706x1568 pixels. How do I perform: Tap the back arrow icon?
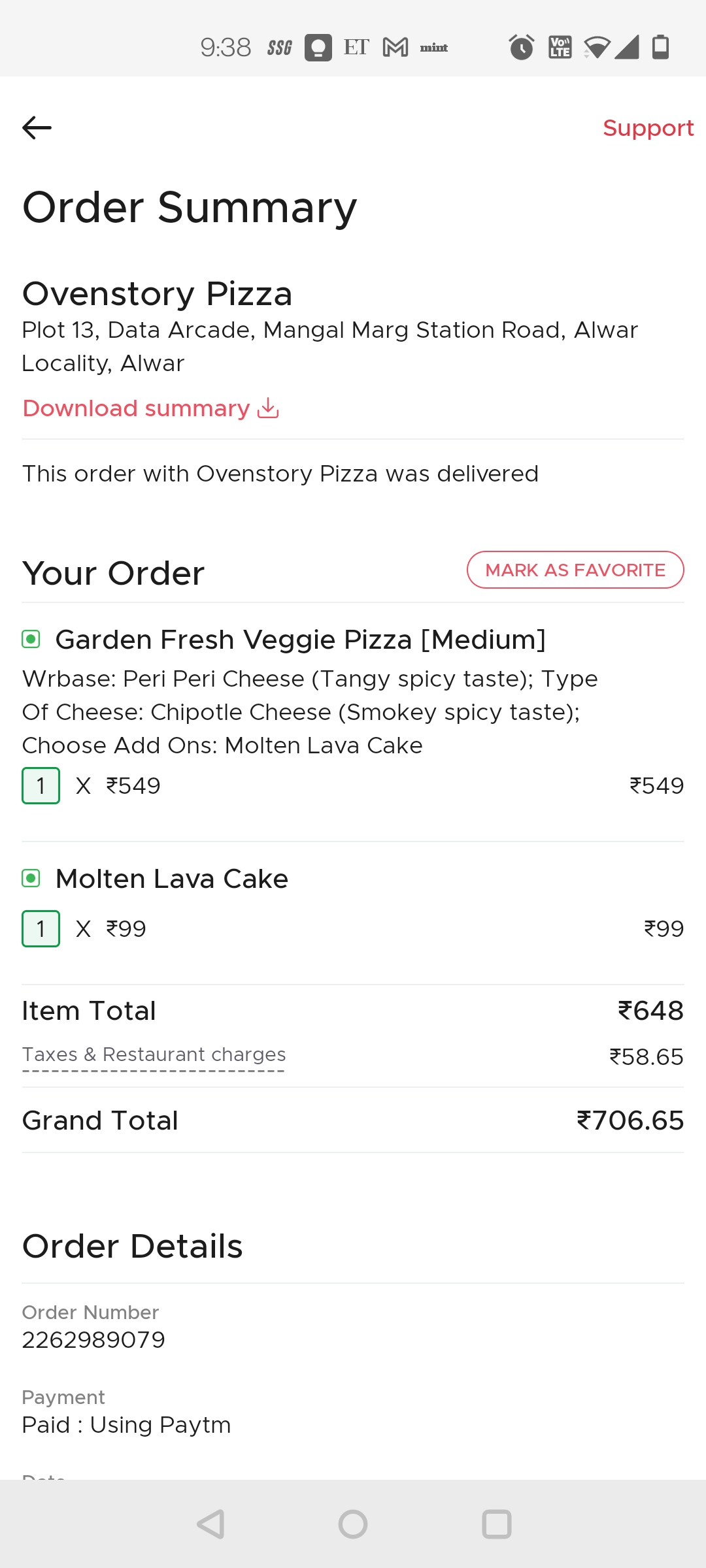(x=37, y=128)
